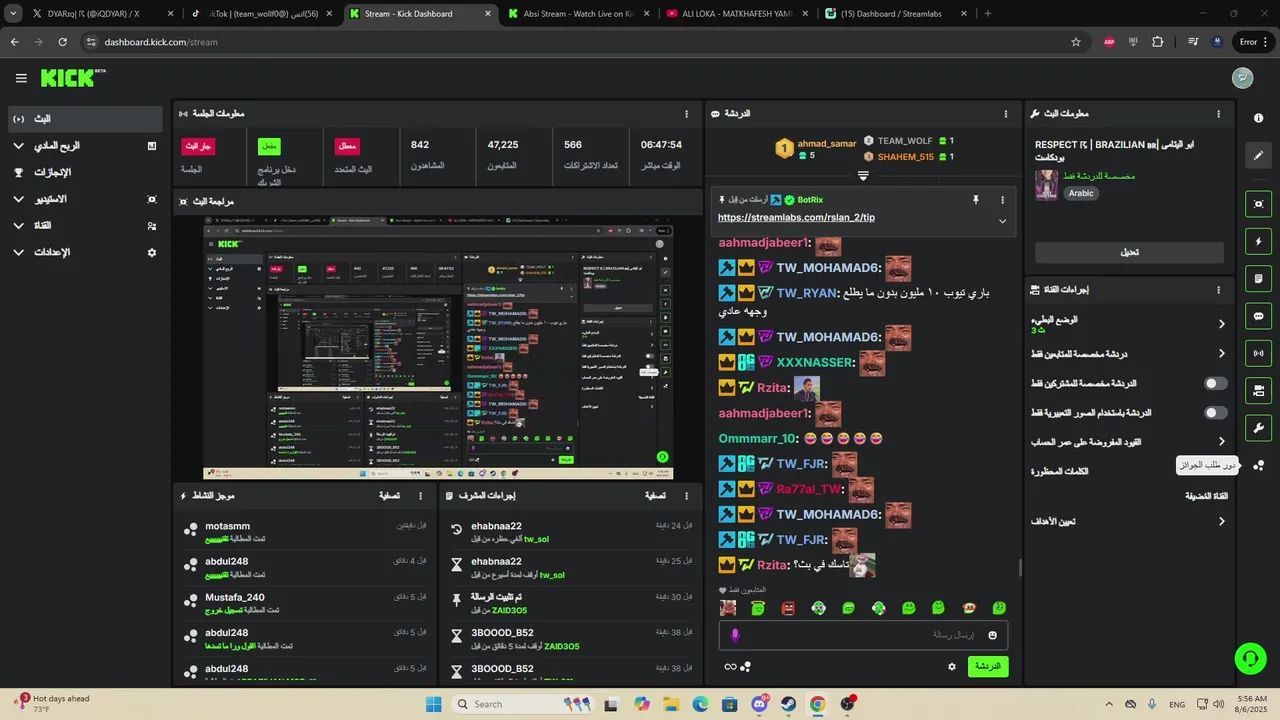
Task: Click the rewards dots icon in right rail
Action: coord(1258,465)
